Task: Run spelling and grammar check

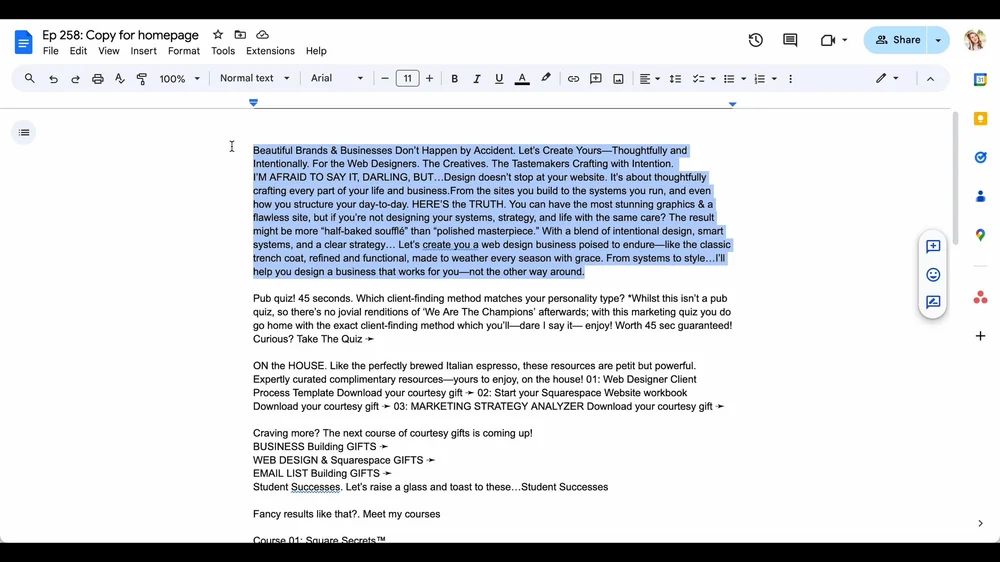Action: tap(119, 78)
